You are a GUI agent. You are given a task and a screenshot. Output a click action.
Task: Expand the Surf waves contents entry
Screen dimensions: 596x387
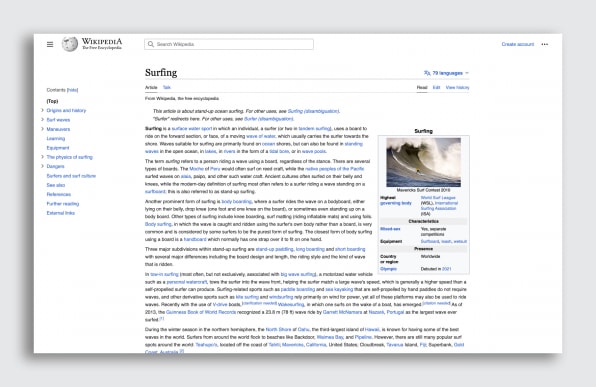click(x=42, y=120)
